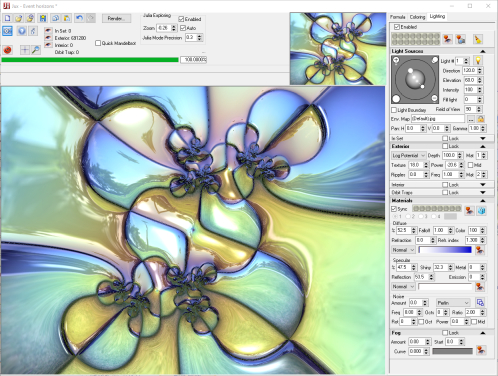Click the Copy toolbar icon
The image size is (498, 376).
55,18
